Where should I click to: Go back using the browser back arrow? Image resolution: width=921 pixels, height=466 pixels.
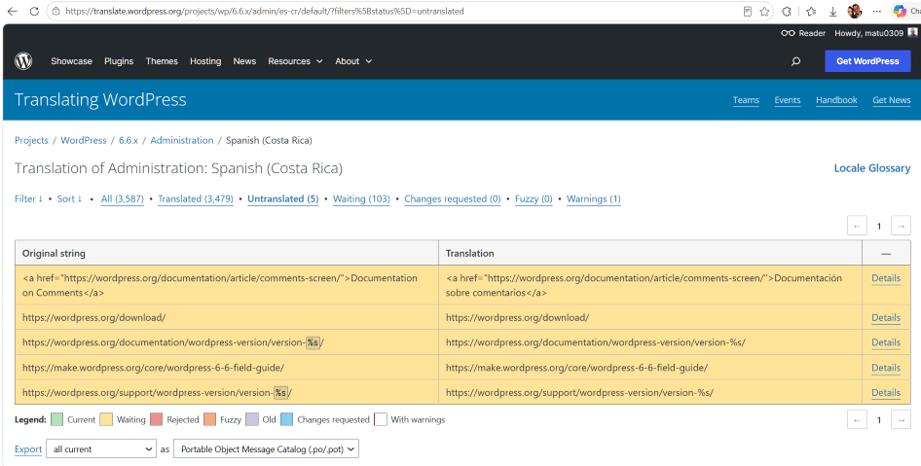12,11
